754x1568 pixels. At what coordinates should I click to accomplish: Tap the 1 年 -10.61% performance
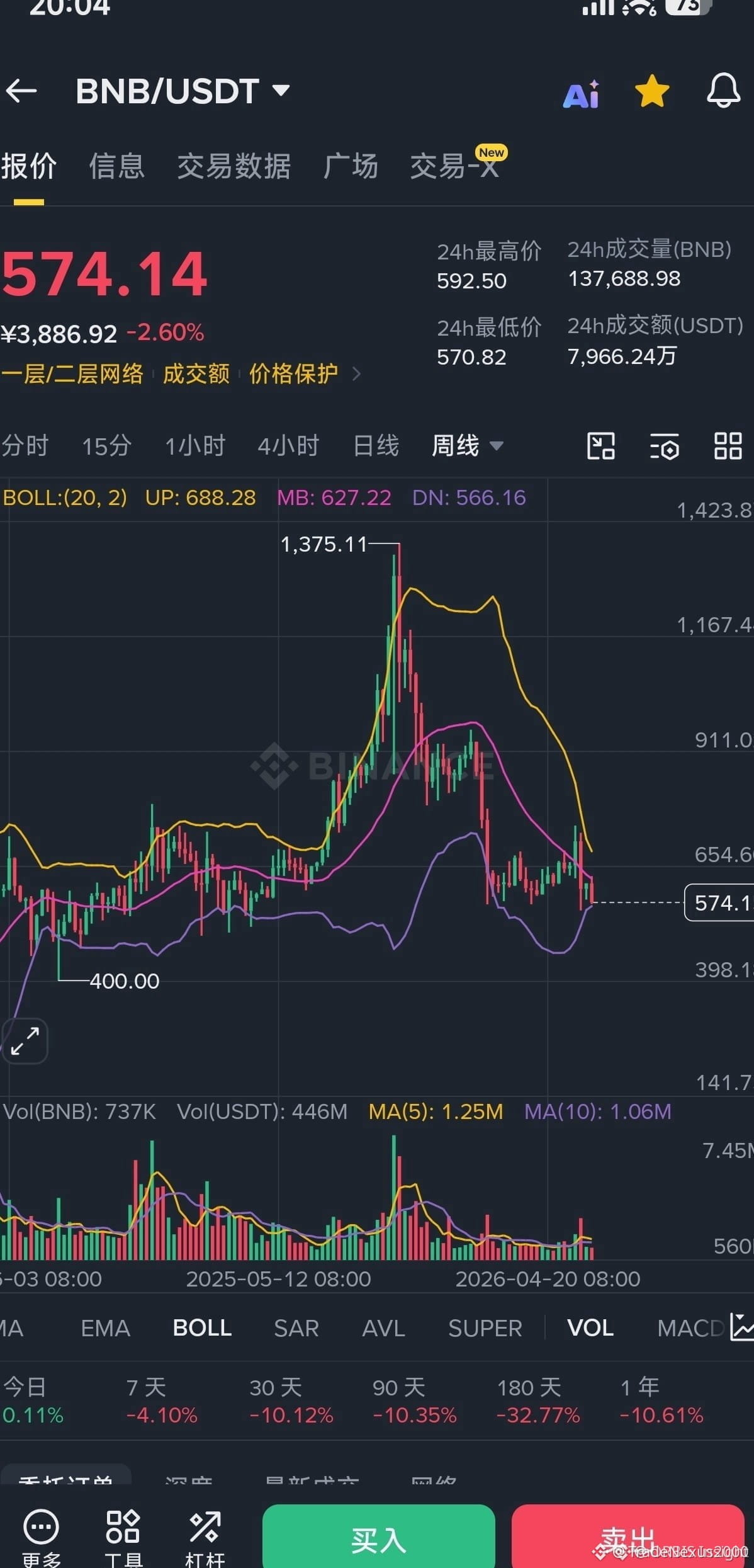click(661, 1401)
